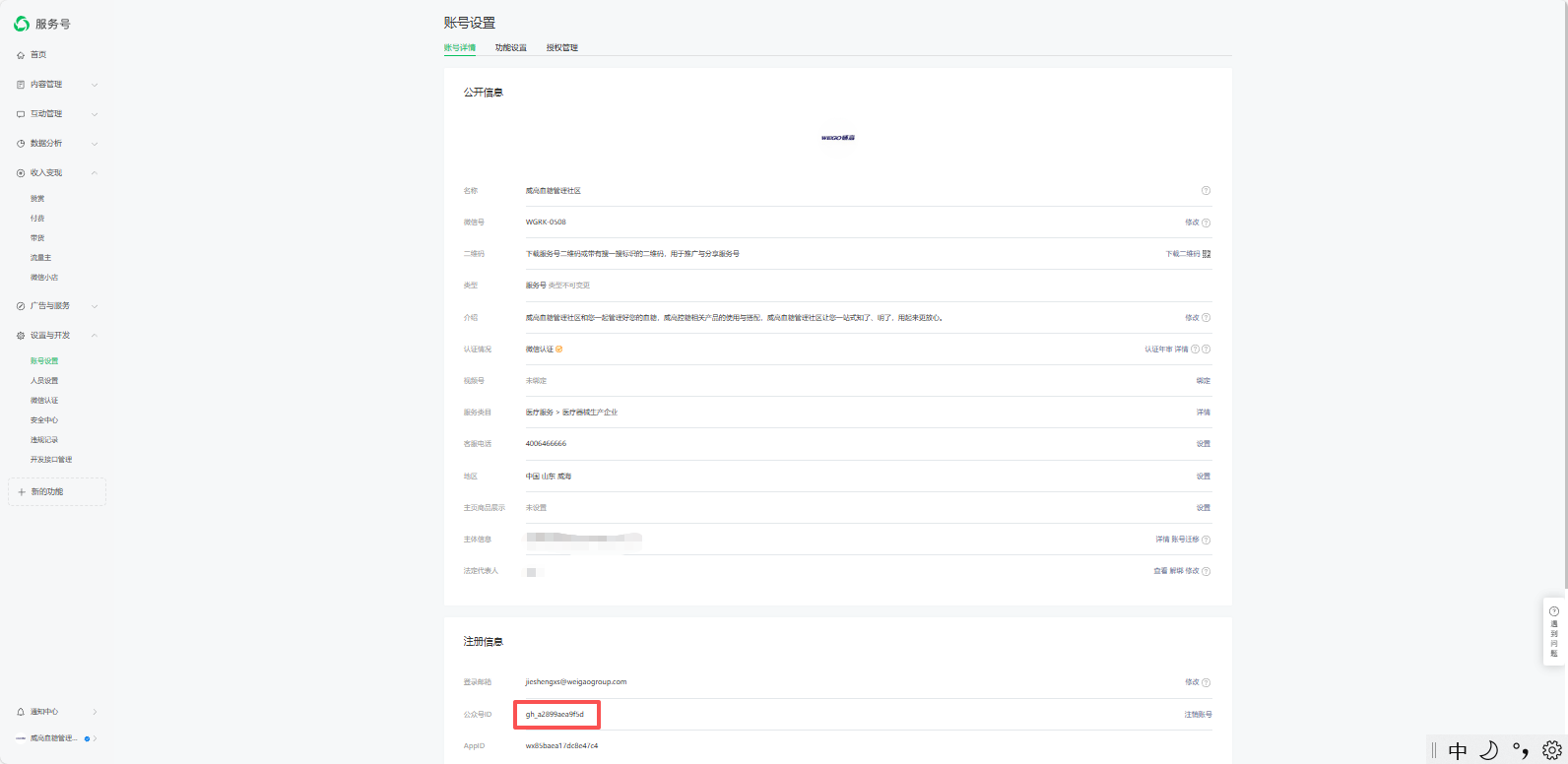
Task: Click 设置 in the 地区 row
Action: 1204,477
